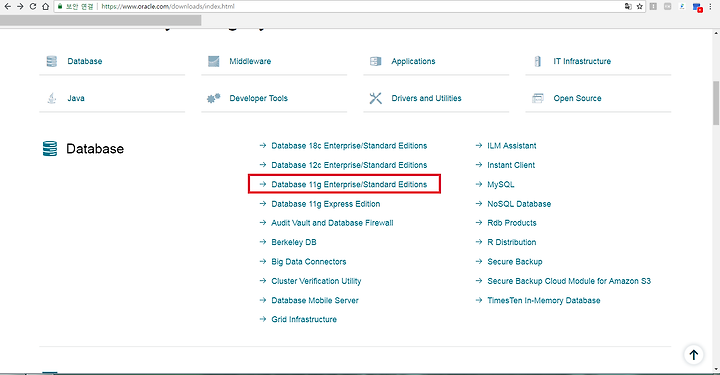Select the Middleware category tab

coord(250,61)
